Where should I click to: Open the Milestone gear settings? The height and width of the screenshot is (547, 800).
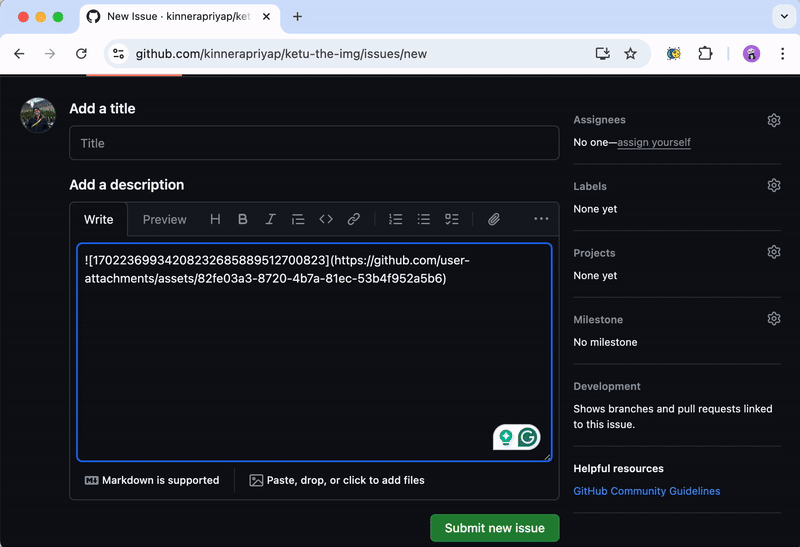[x=774, y=319]
